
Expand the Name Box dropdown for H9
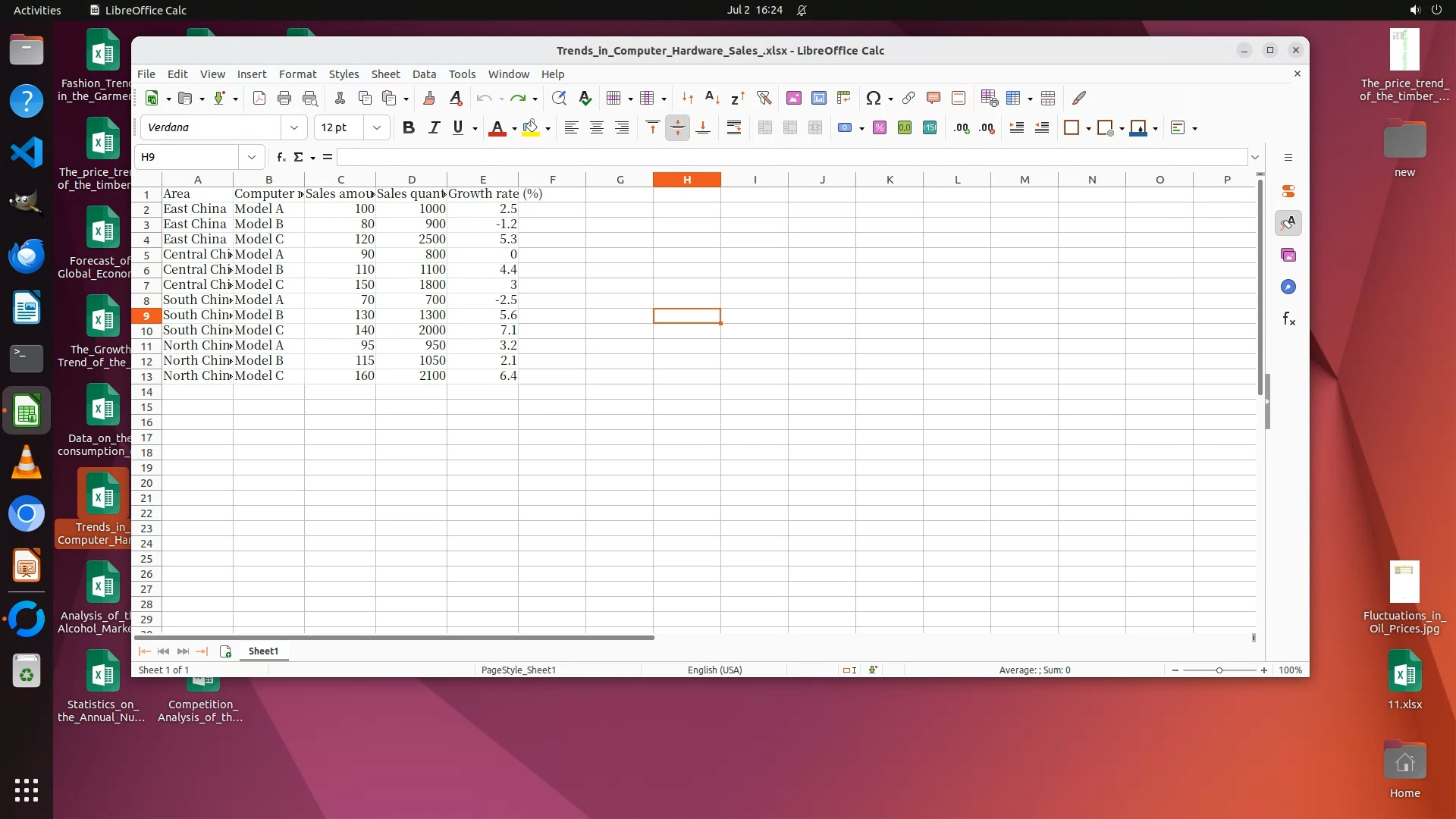[252, 157]
